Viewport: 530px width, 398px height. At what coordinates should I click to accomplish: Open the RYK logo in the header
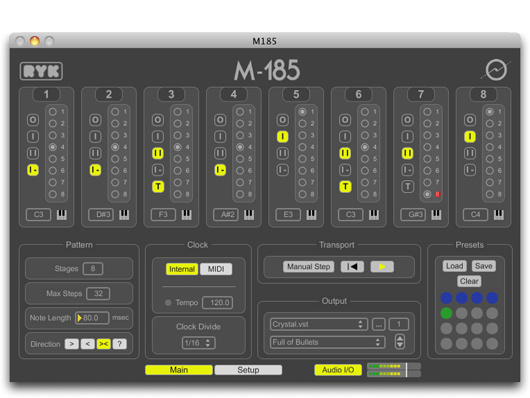[x=41, y=71]
